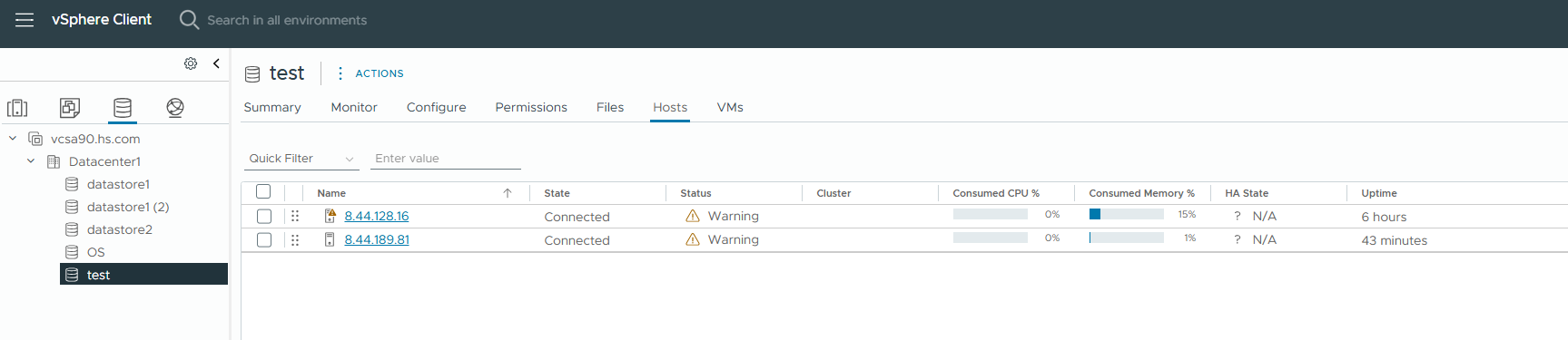Open the Quick Filter dropdown
Image resolution: width=1568 pixels, height=340 pixels.
point(301,159)
